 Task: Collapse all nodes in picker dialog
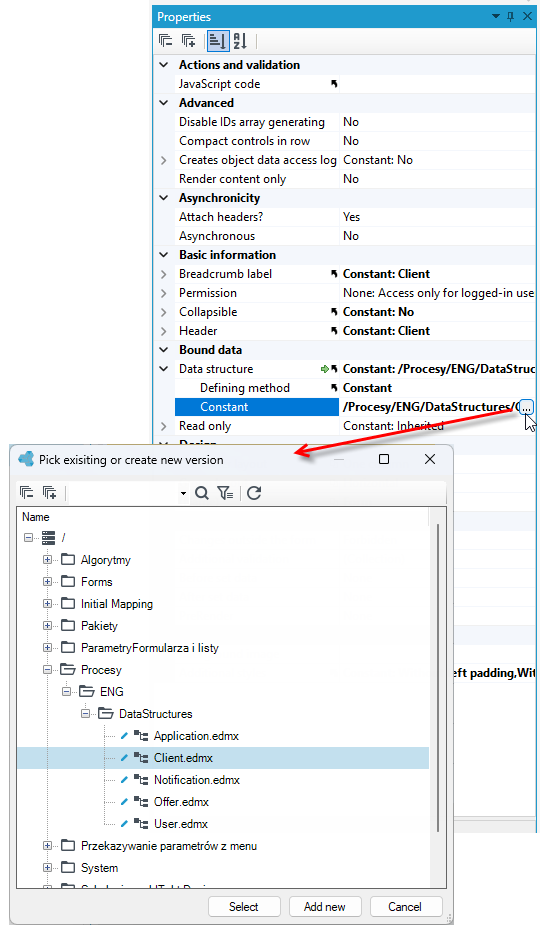click(27, 493)
